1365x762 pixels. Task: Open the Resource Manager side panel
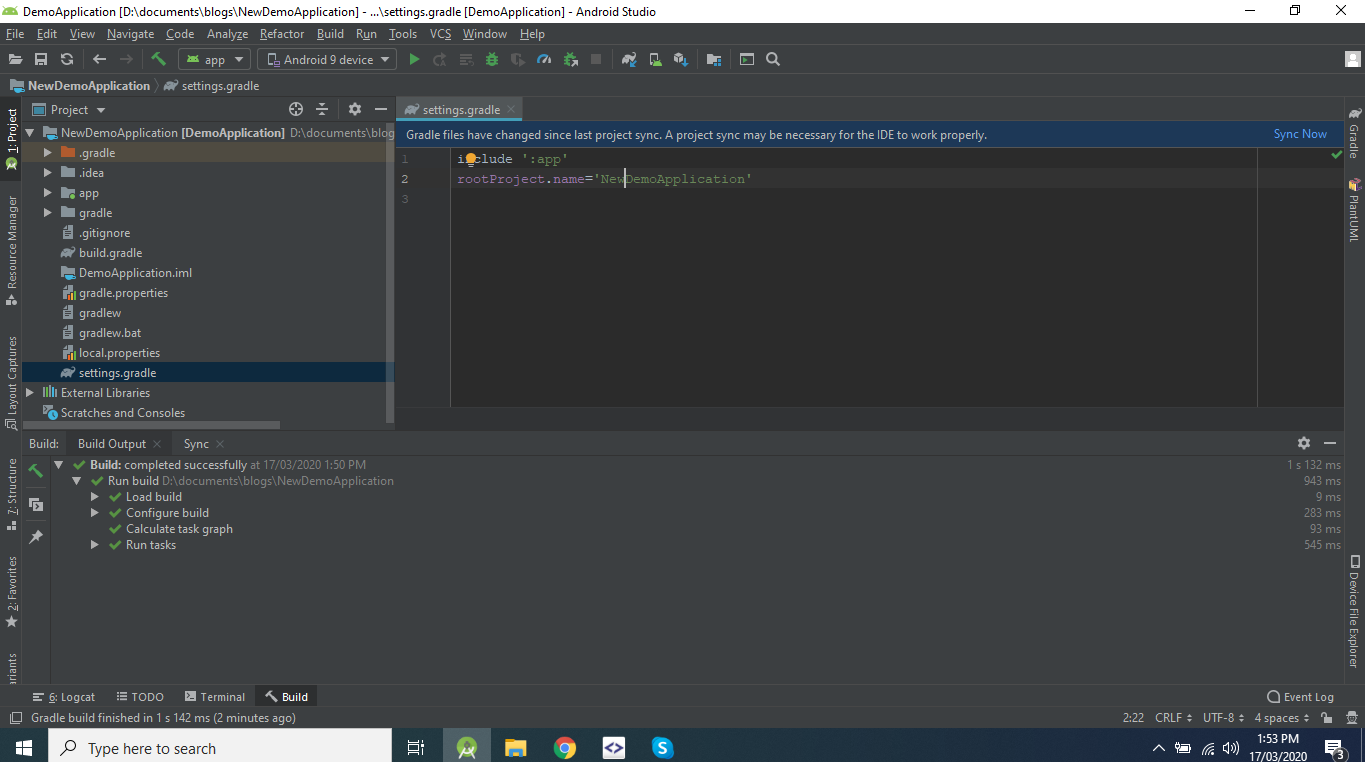[x=12, y=249]
